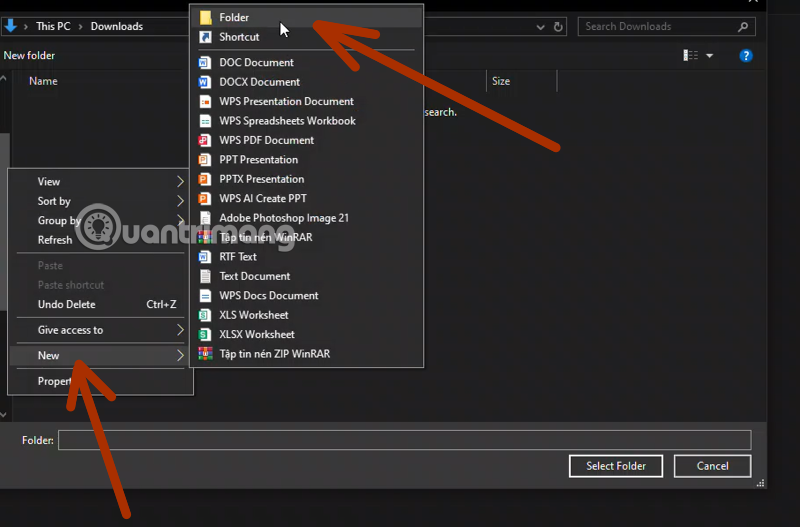Choose Folder from the New submenu
The image size is (800, 527).
click(x=306, y=17)
